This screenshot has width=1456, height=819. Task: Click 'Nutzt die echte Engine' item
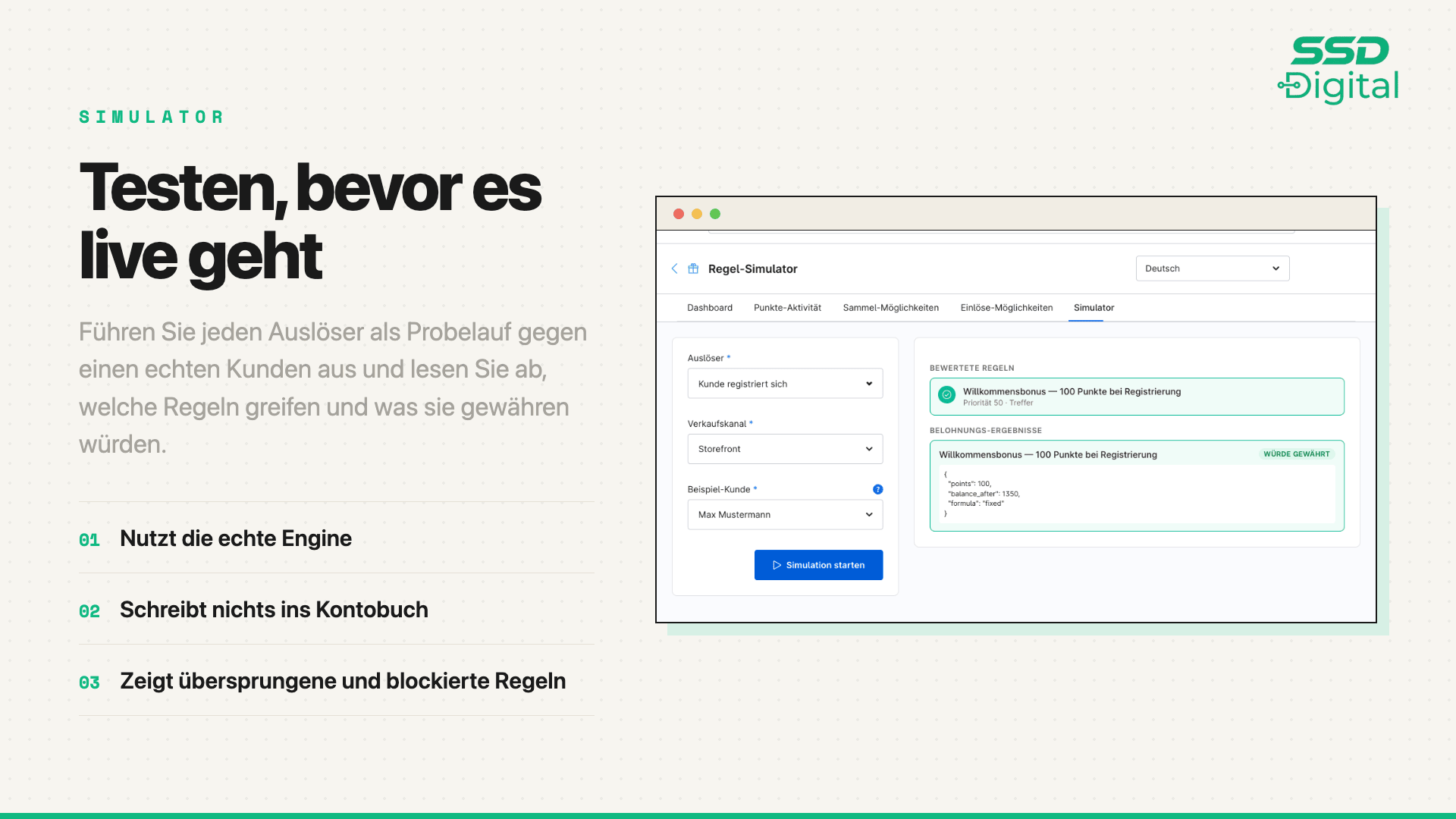coord(337,538)
